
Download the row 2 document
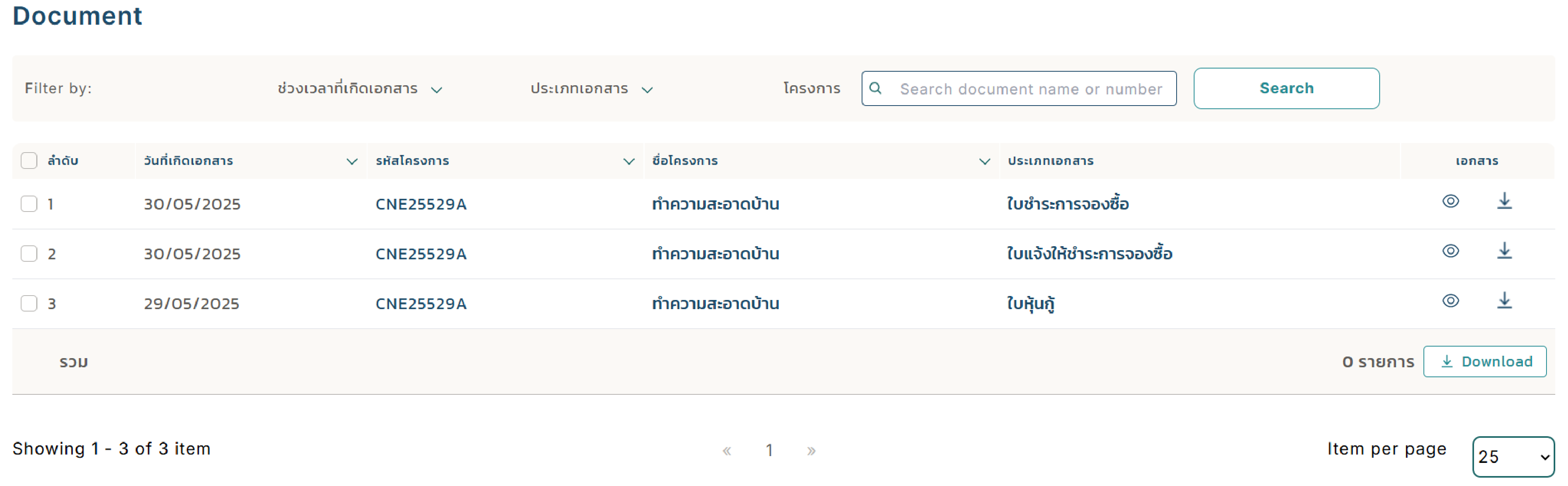pyautogui.click(x=1504, y=251)
